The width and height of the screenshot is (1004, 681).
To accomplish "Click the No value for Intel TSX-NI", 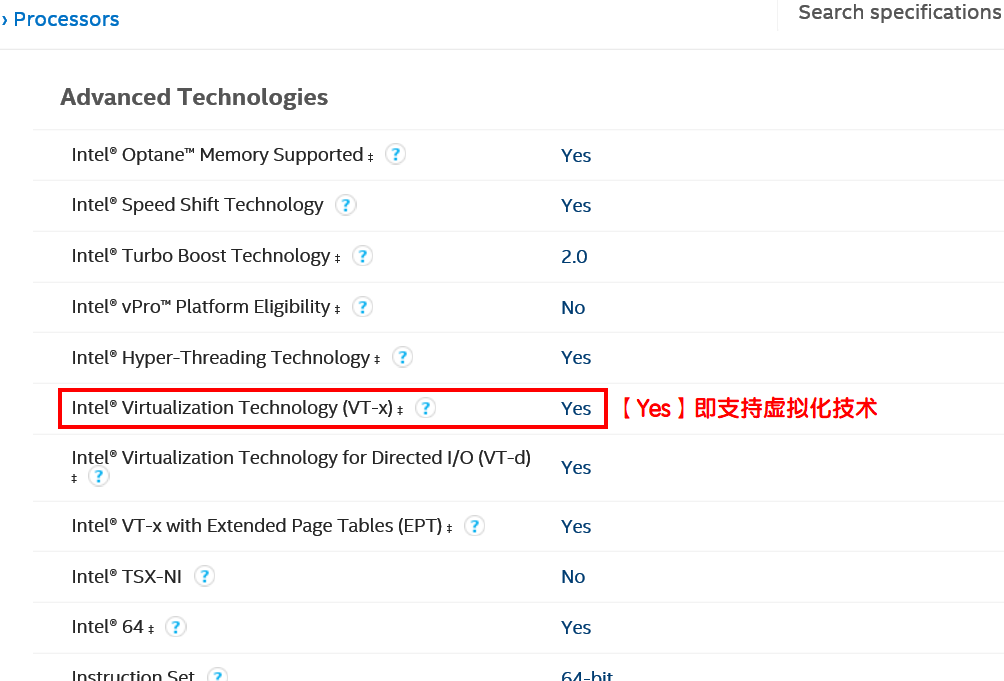I will 573,576.
